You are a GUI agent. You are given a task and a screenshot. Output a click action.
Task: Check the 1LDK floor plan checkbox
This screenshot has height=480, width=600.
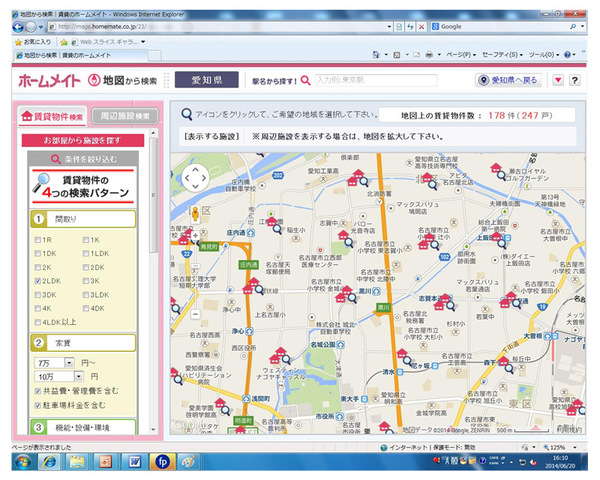86,254
